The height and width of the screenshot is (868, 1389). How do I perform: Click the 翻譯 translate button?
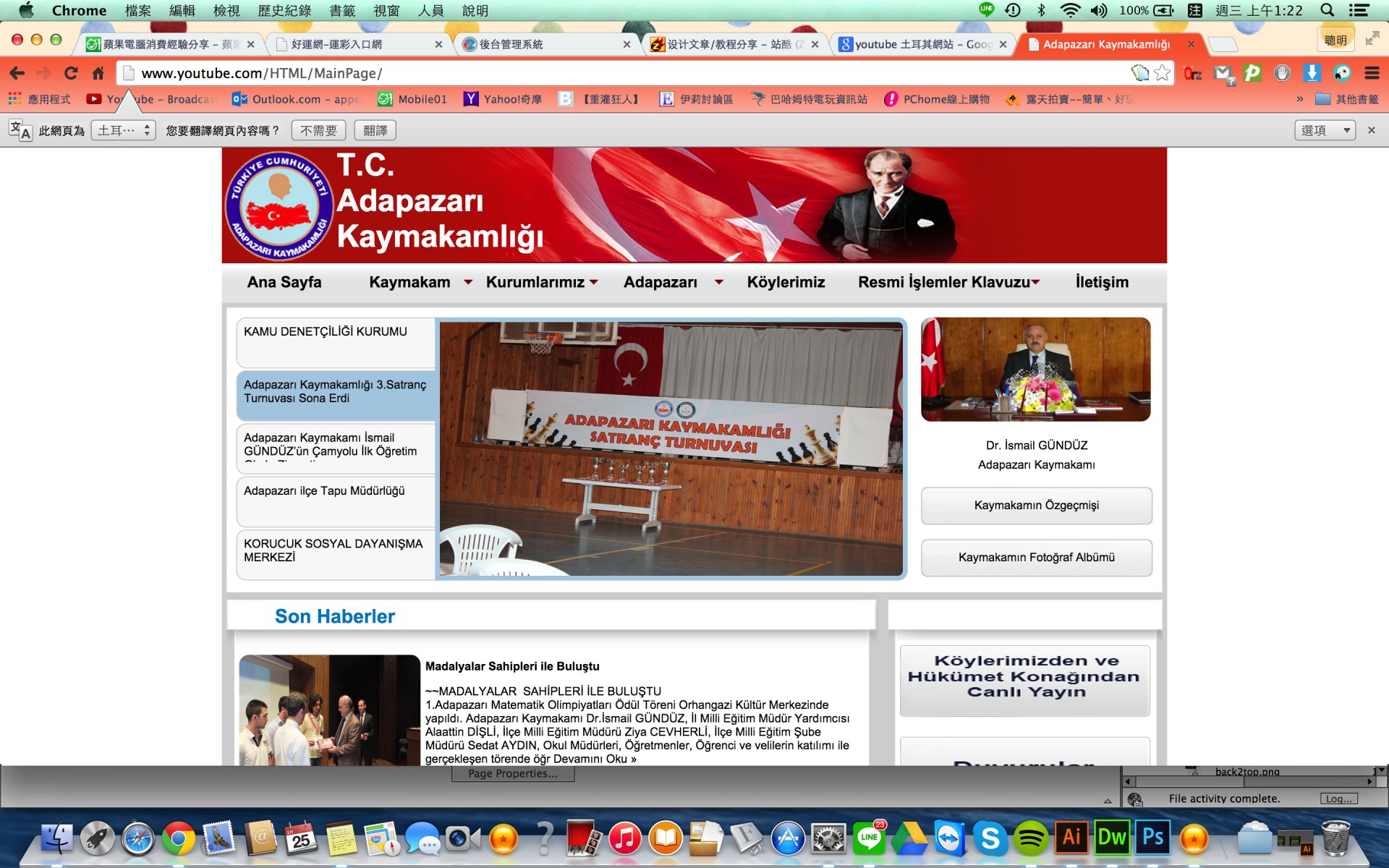tap(375, 130)
